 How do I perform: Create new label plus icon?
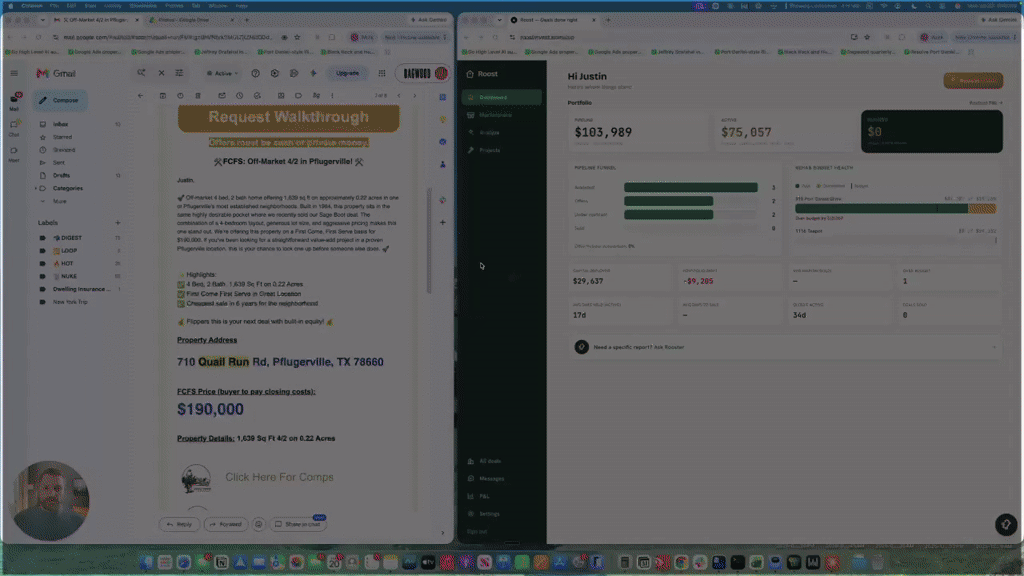(x=118, y=223)
